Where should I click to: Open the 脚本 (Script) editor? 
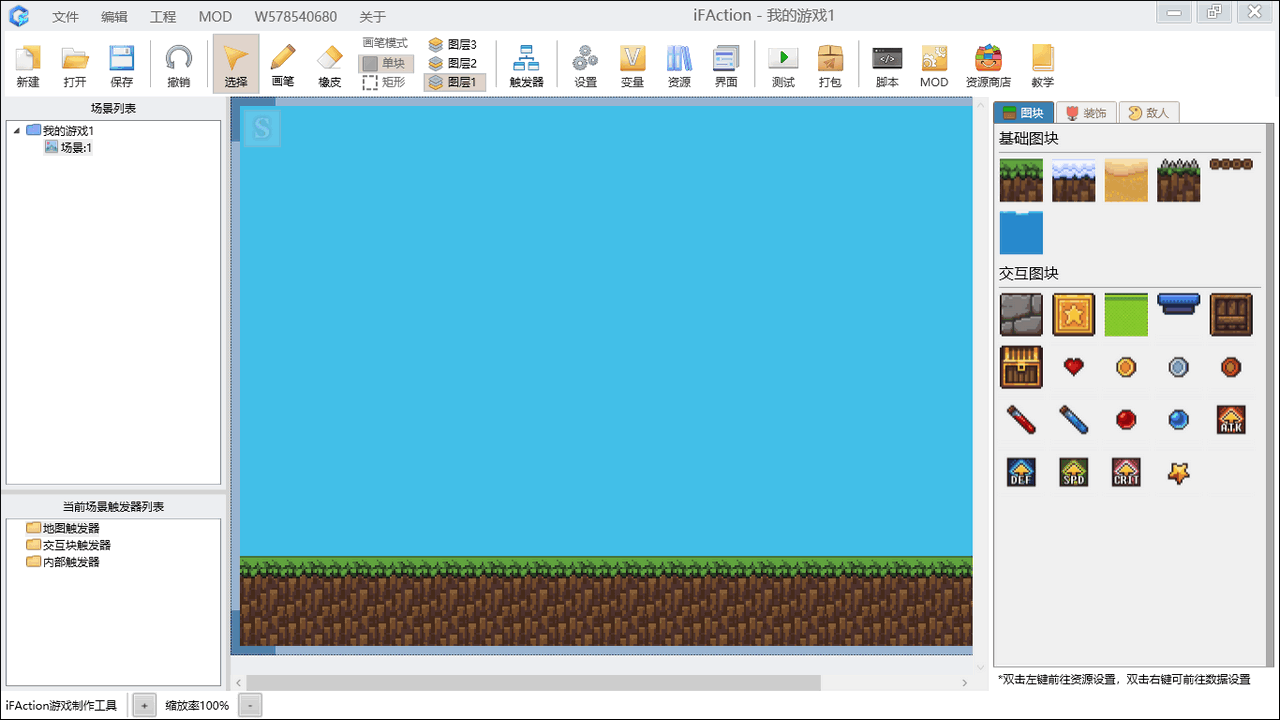887,66
